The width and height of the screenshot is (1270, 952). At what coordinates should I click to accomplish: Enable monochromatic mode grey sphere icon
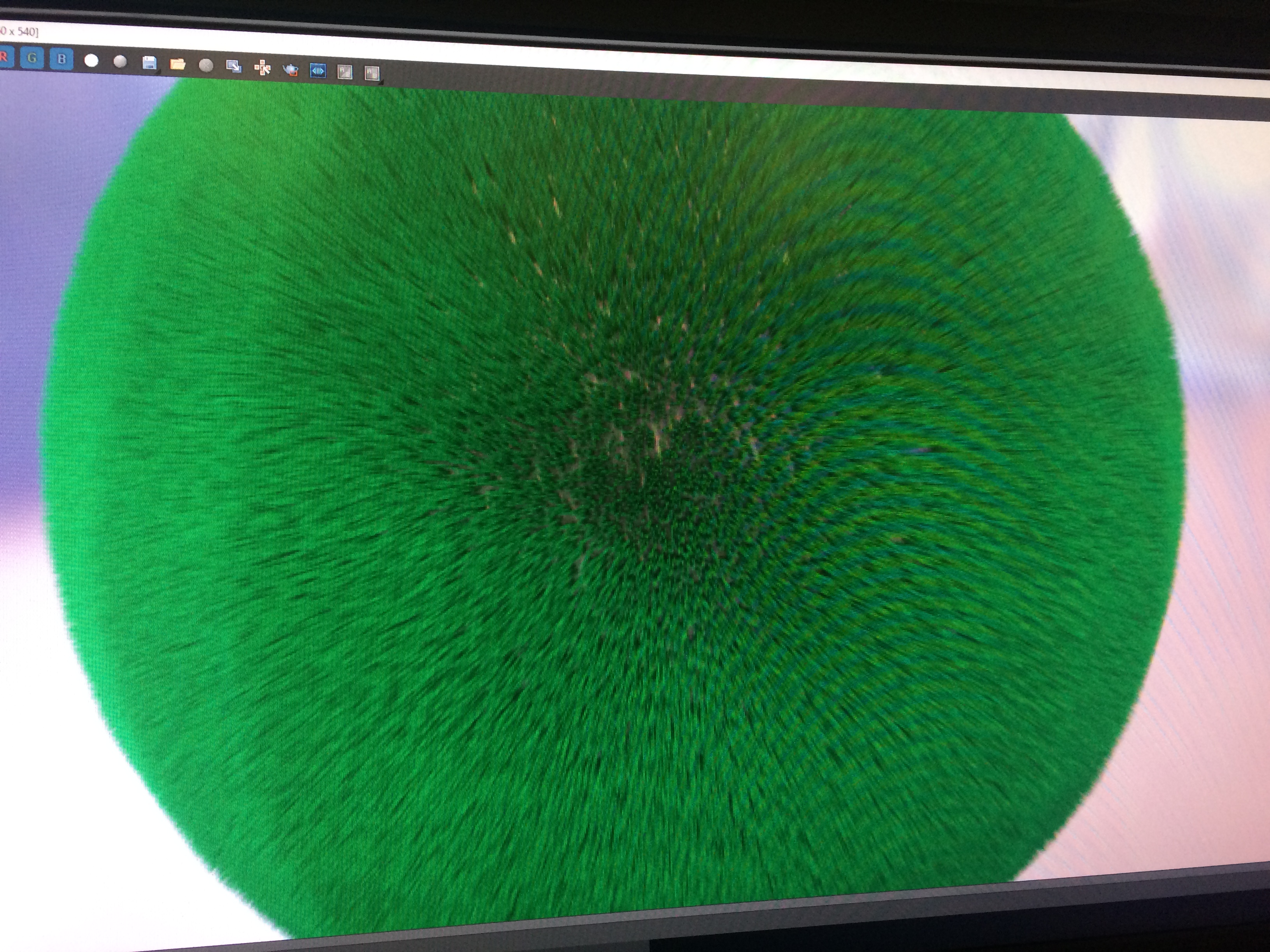120,61
